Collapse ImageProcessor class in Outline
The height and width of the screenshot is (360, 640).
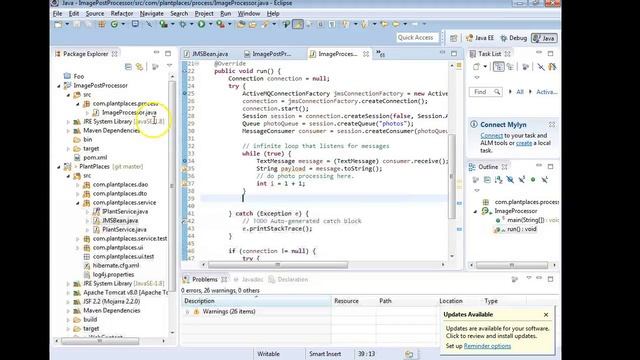tap(475, 211)
